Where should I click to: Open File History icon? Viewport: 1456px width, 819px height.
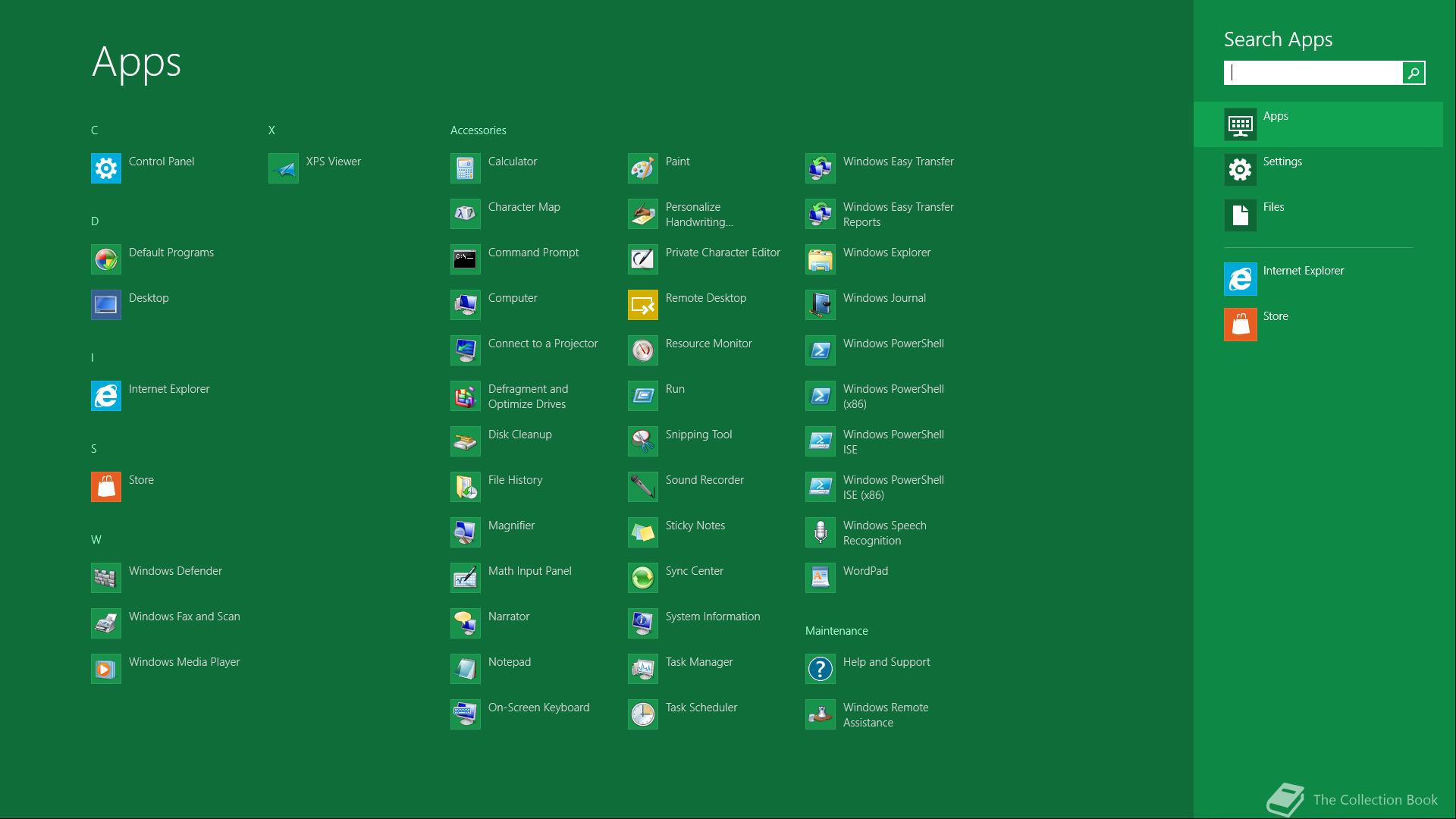(x=466, y=487)
